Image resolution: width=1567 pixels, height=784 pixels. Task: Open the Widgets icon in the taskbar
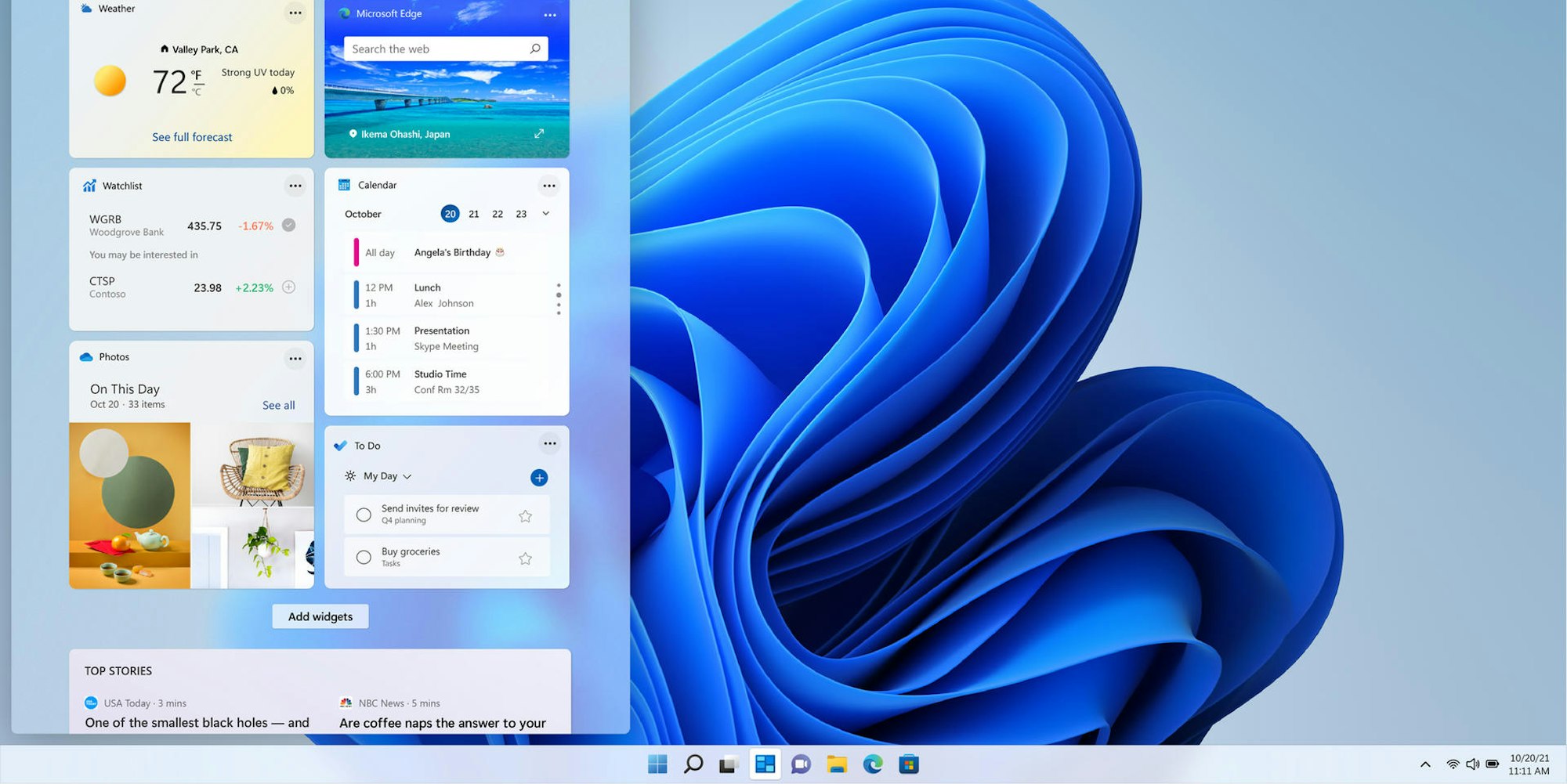(x=765, y=764)
